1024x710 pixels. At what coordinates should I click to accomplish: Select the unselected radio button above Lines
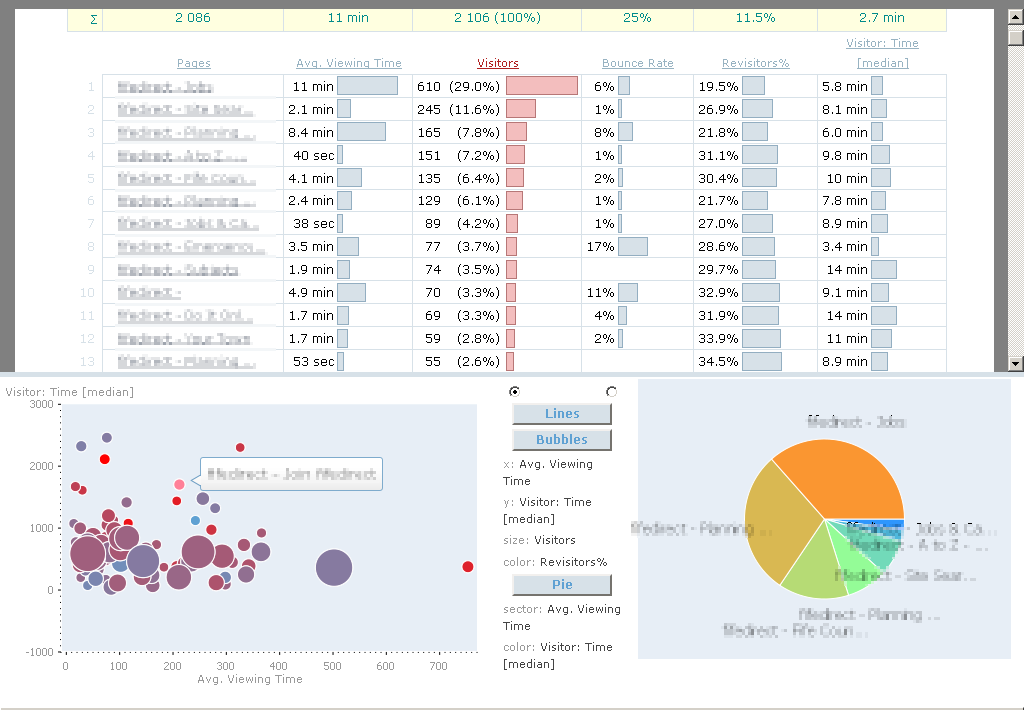(611, 391)
